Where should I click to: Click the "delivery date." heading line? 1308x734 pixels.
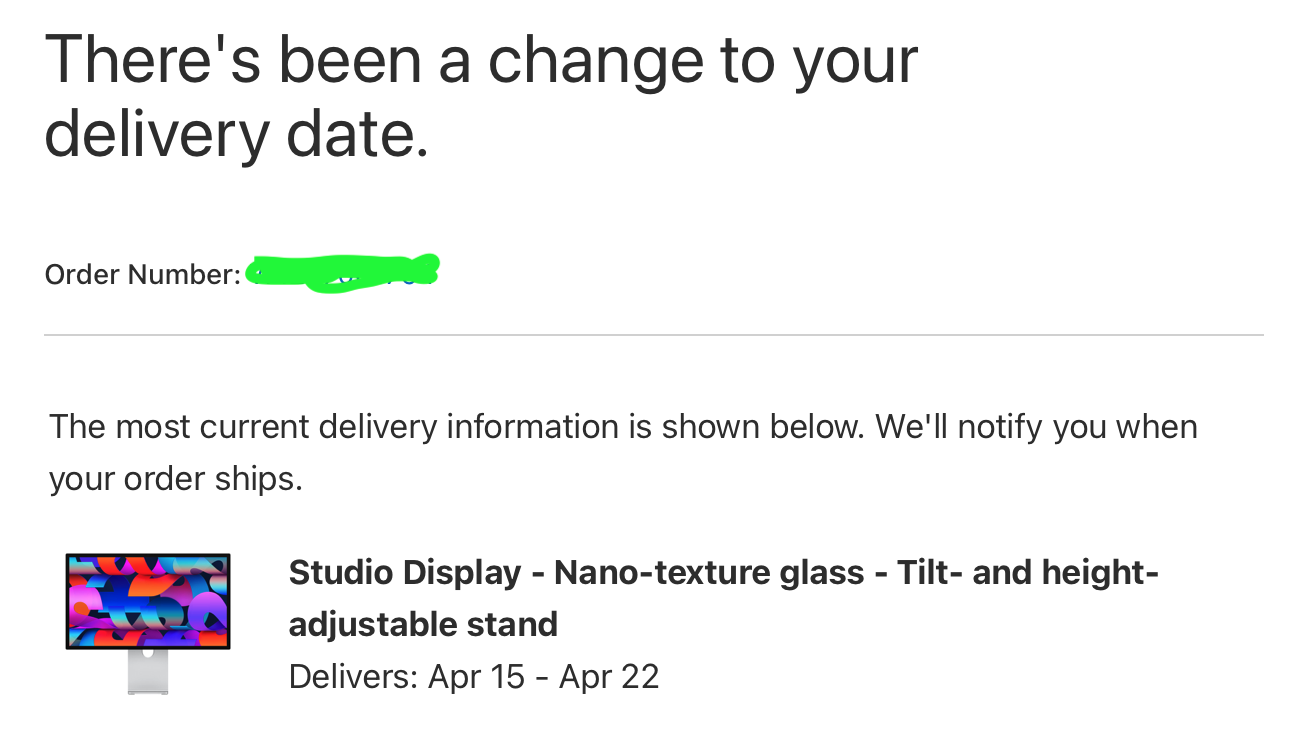(x=237, y=134)
